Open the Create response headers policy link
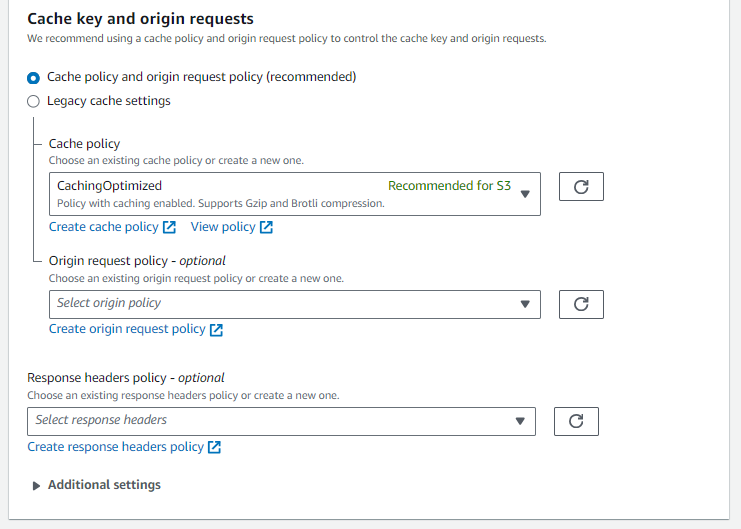Viewport: 741px width, 529px height. point(115,447)
